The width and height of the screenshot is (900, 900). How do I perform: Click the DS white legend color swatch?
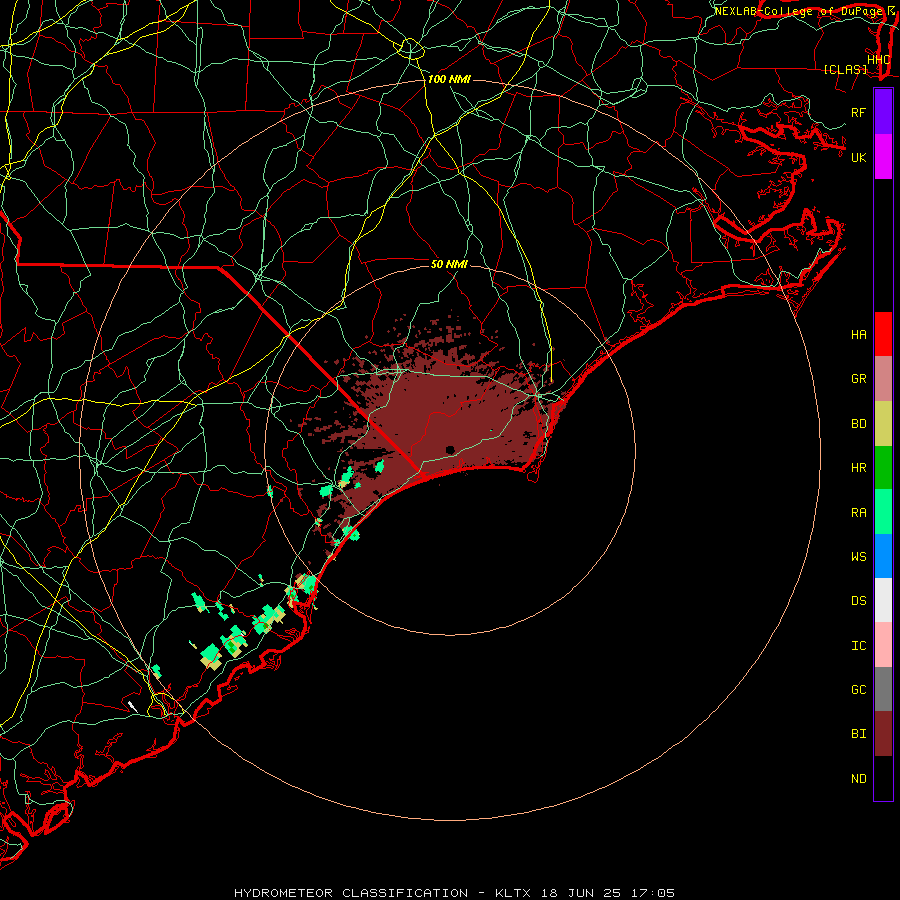(x=883, y=600)
